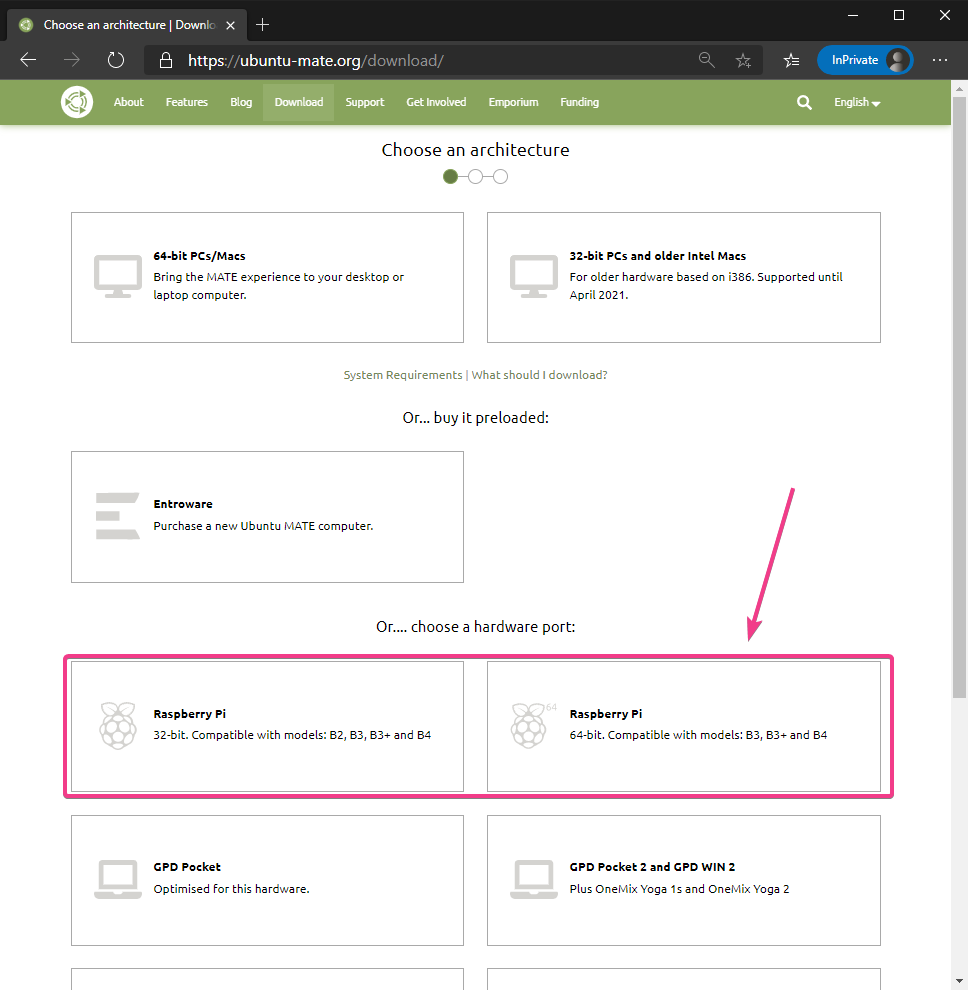Click the browser back arrow
The height and width of the screenshot is (990, 968).
pos(28,61)
